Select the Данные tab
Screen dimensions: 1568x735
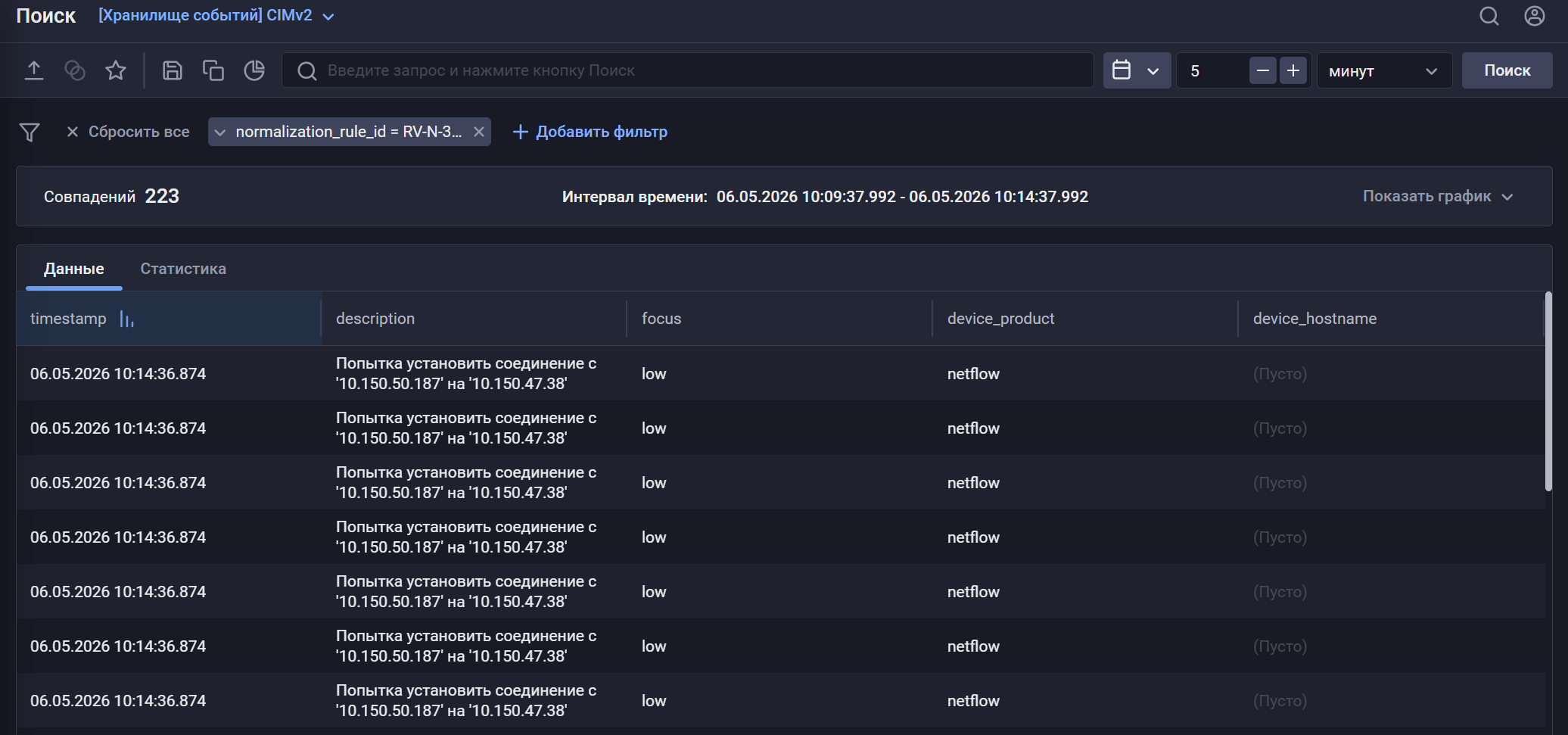[x=74, y=269]
